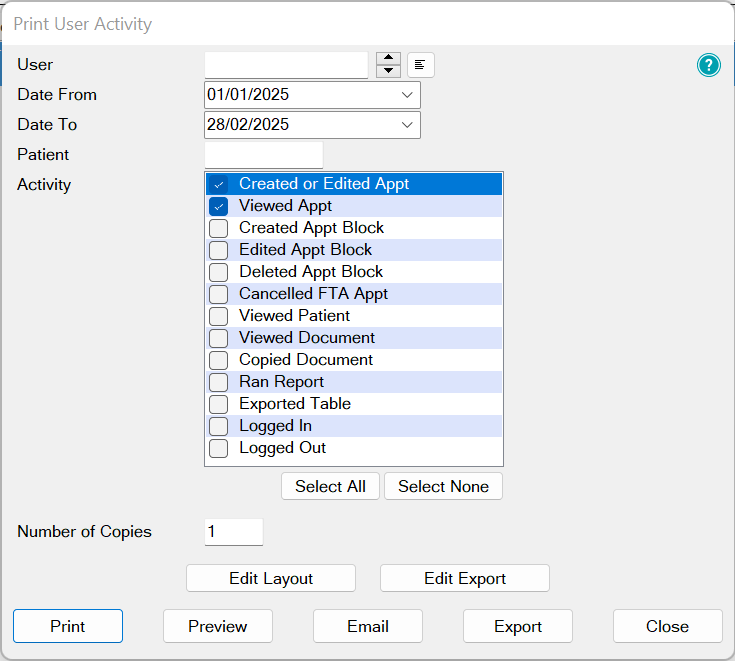The image size is (735, 661).
Task: Enable the Deleted Appt Block checkbox
Action: [219, 272]
